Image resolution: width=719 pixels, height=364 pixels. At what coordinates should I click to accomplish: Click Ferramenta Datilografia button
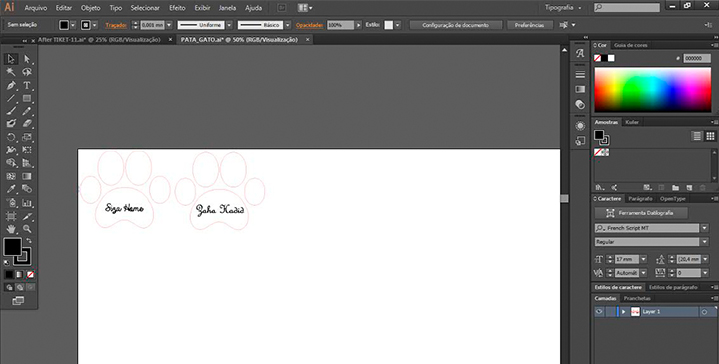pyautogui.click(x=641, y=213)
